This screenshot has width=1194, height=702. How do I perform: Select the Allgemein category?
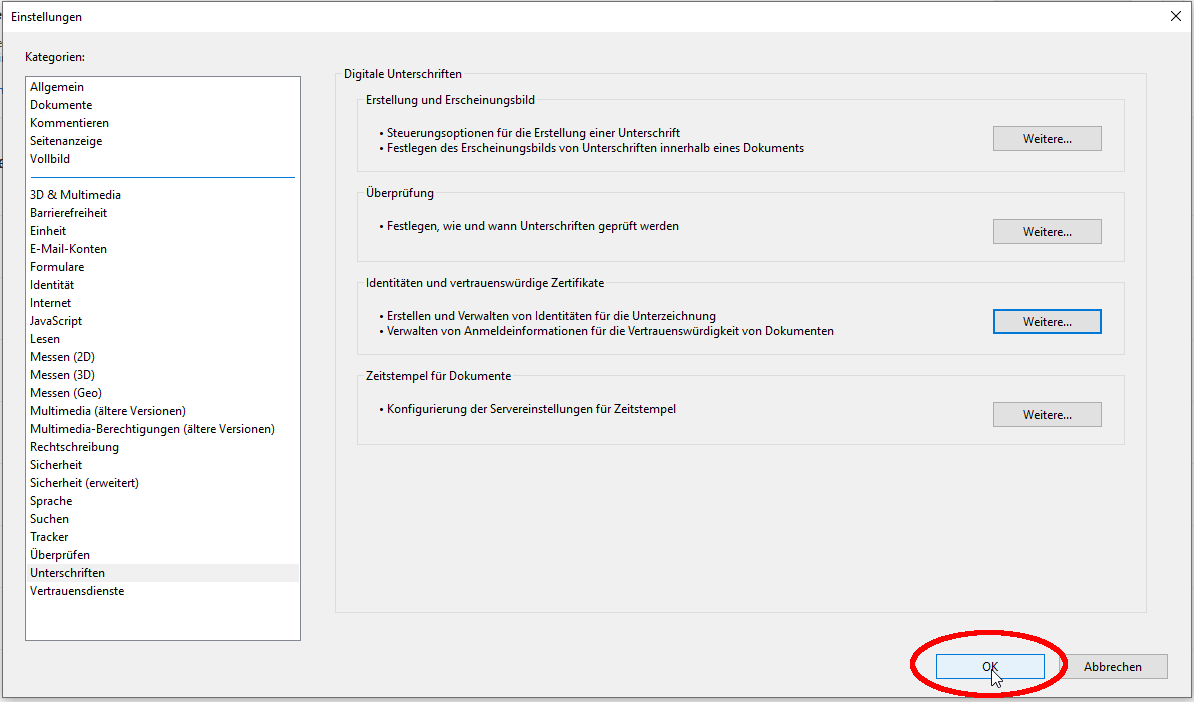(x=57, y=87)
